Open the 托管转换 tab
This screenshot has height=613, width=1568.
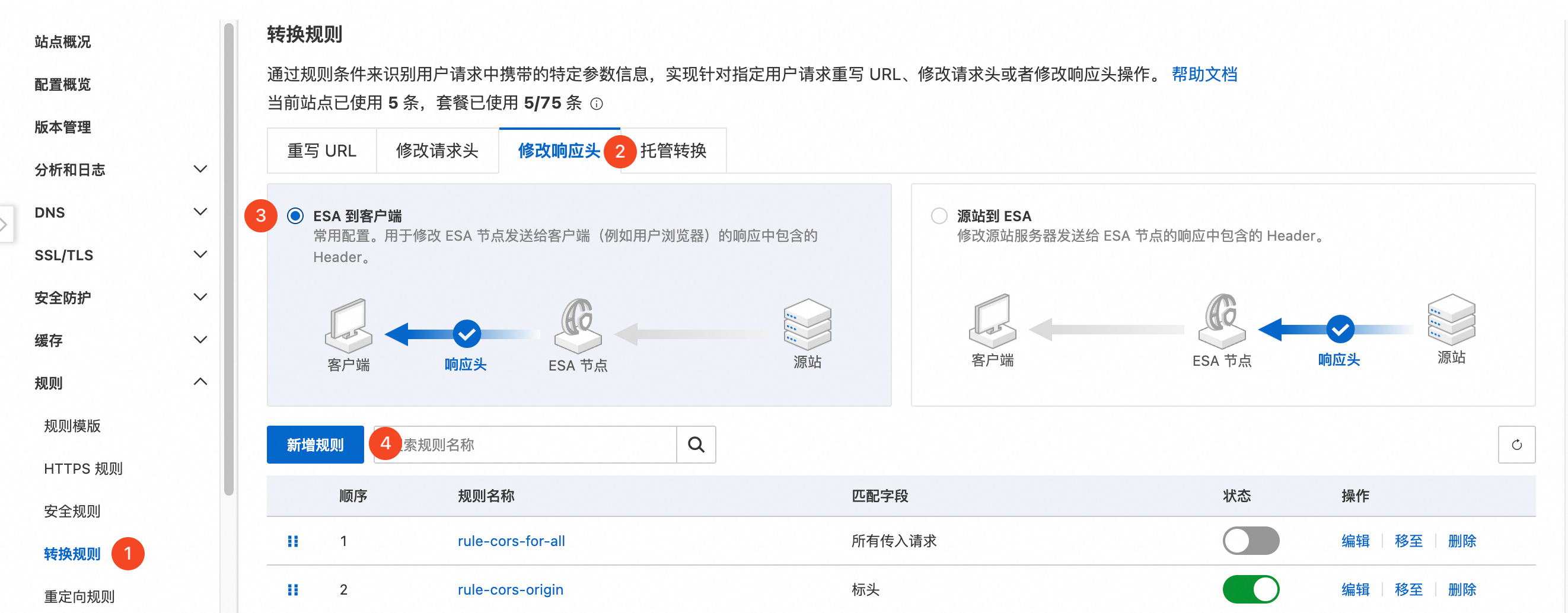[673, 151]
